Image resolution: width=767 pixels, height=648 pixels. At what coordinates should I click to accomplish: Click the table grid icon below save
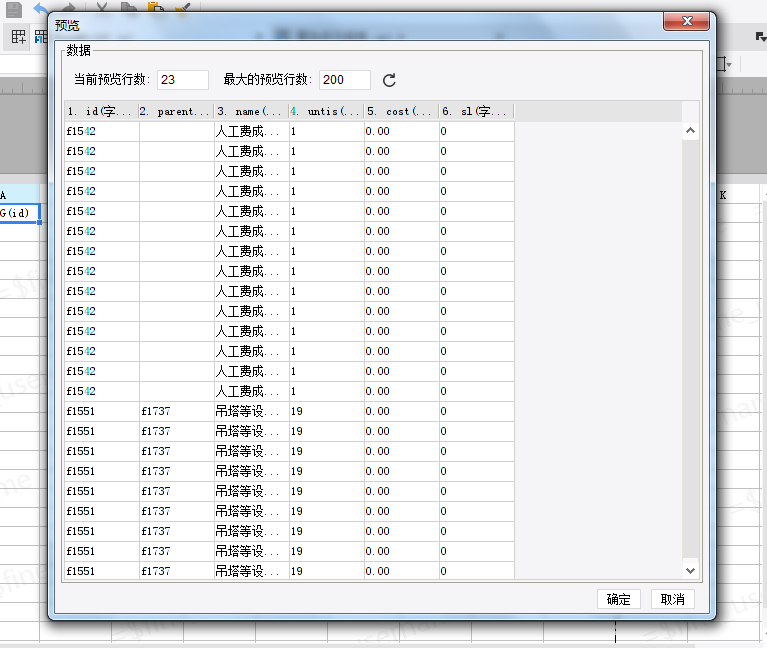coord(18,37)
